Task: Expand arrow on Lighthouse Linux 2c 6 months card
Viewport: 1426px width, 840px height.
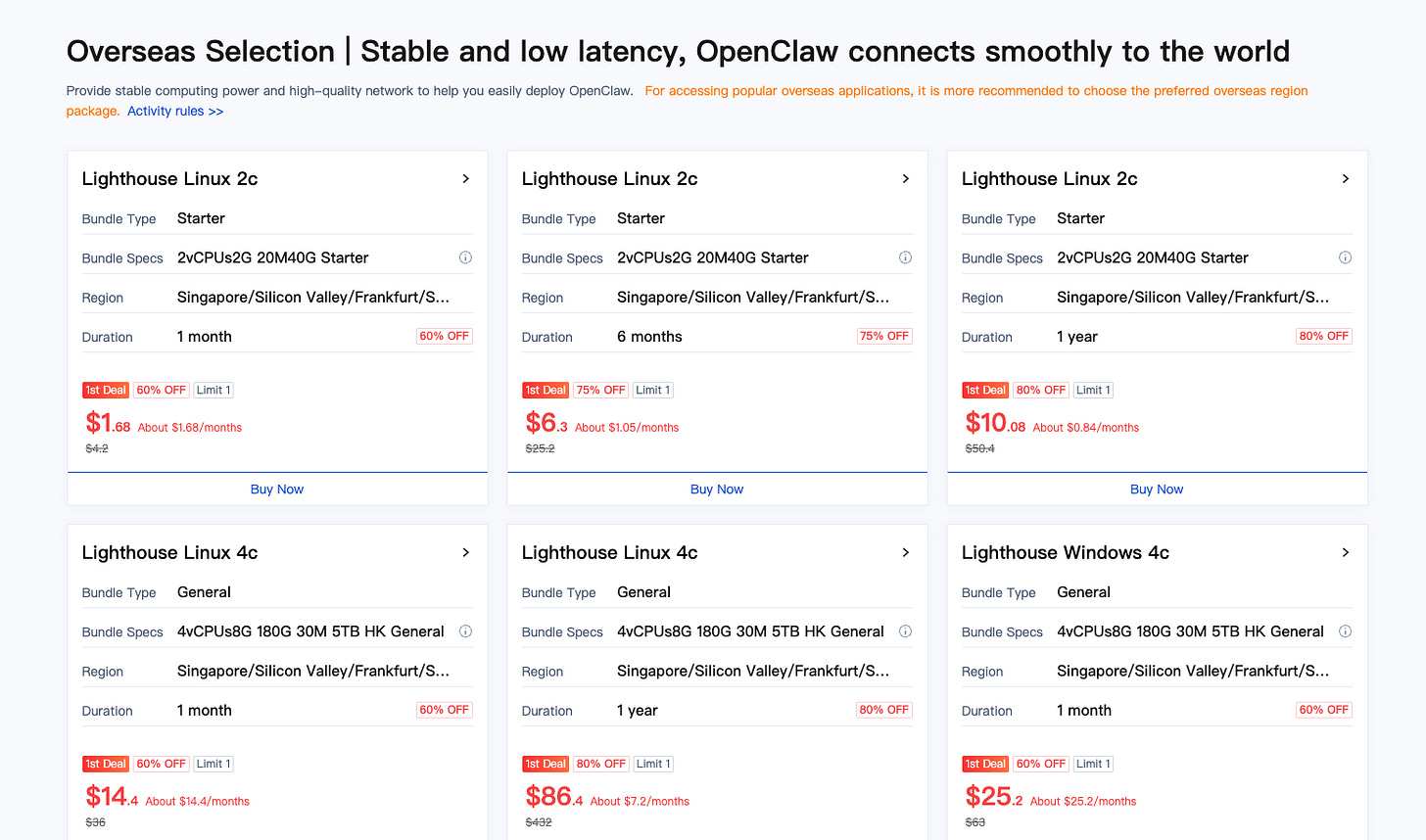Action: (x=906, y=179)
